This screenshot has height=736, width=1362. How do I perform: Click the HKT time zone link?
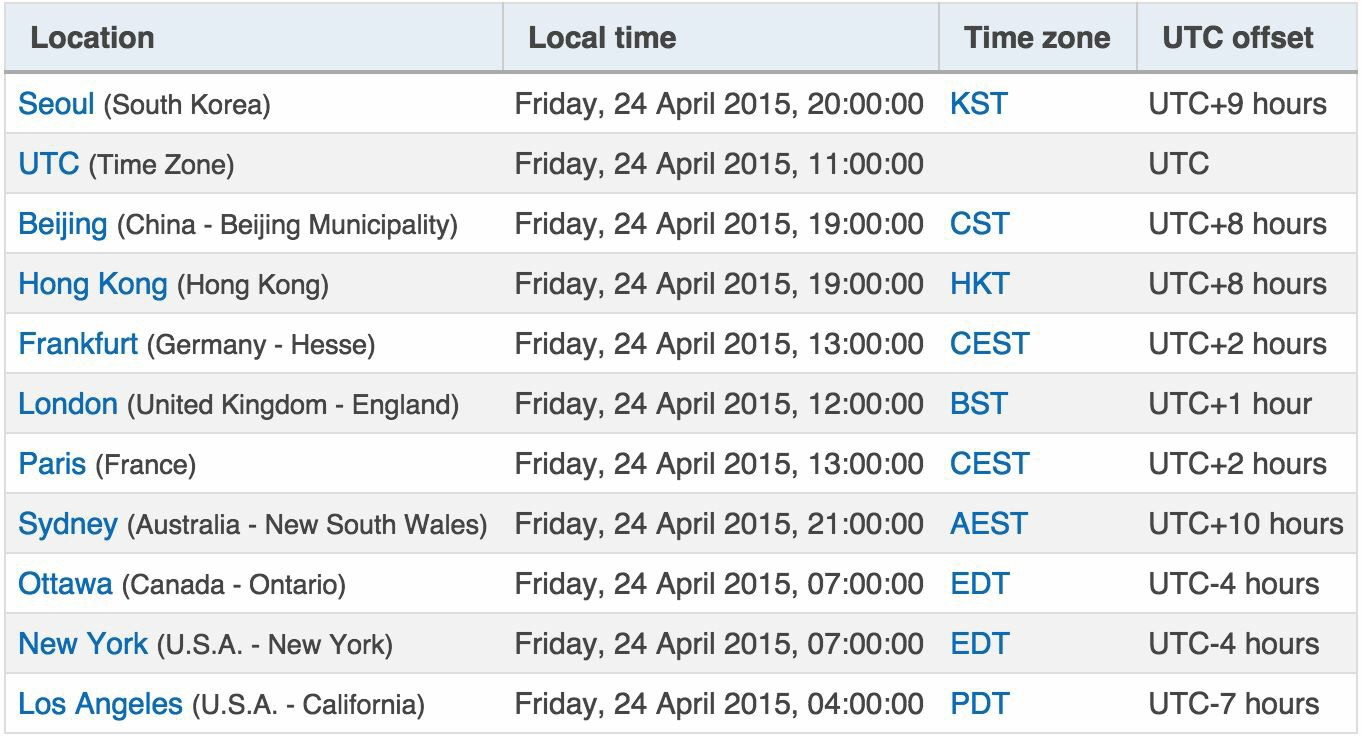979,284
